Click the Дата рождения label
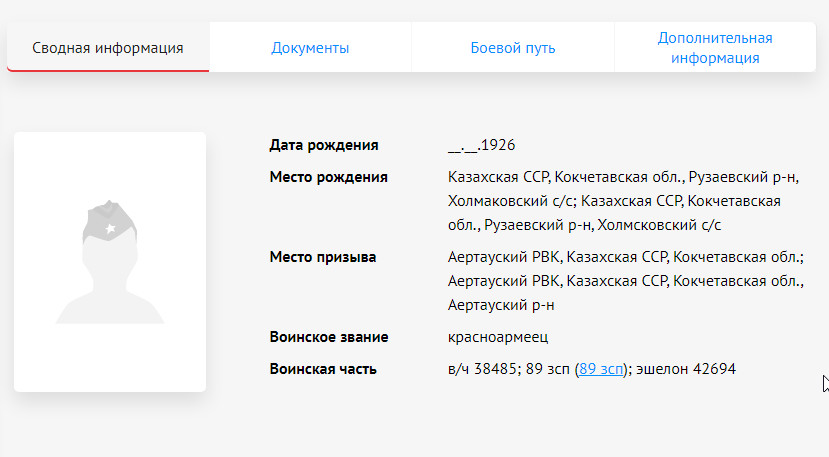Screen dimensions: 829x457 pyautogui.click(x=324, y=145)
